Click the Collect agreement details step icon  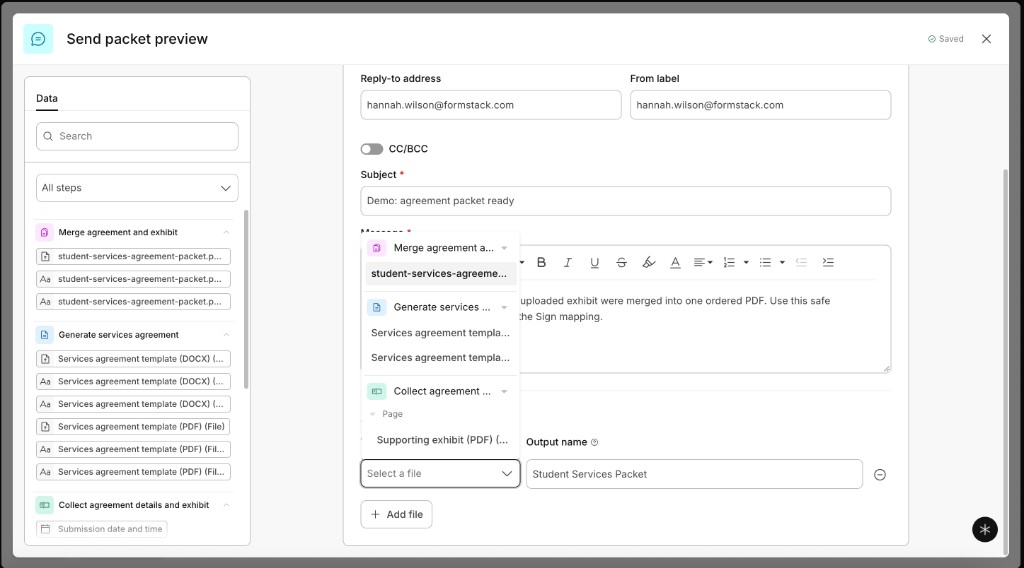tap(44, 505)
